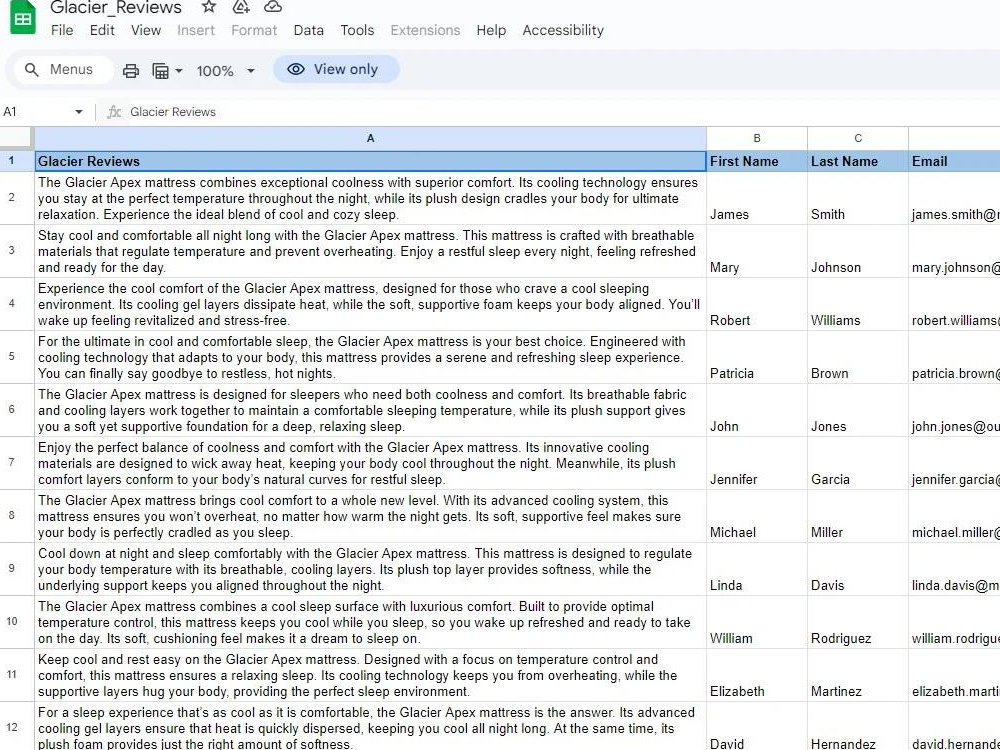The height and width of the screenshot is (750, 1000).
Task: Select row 5 header
Action: (x=11, y=357)
